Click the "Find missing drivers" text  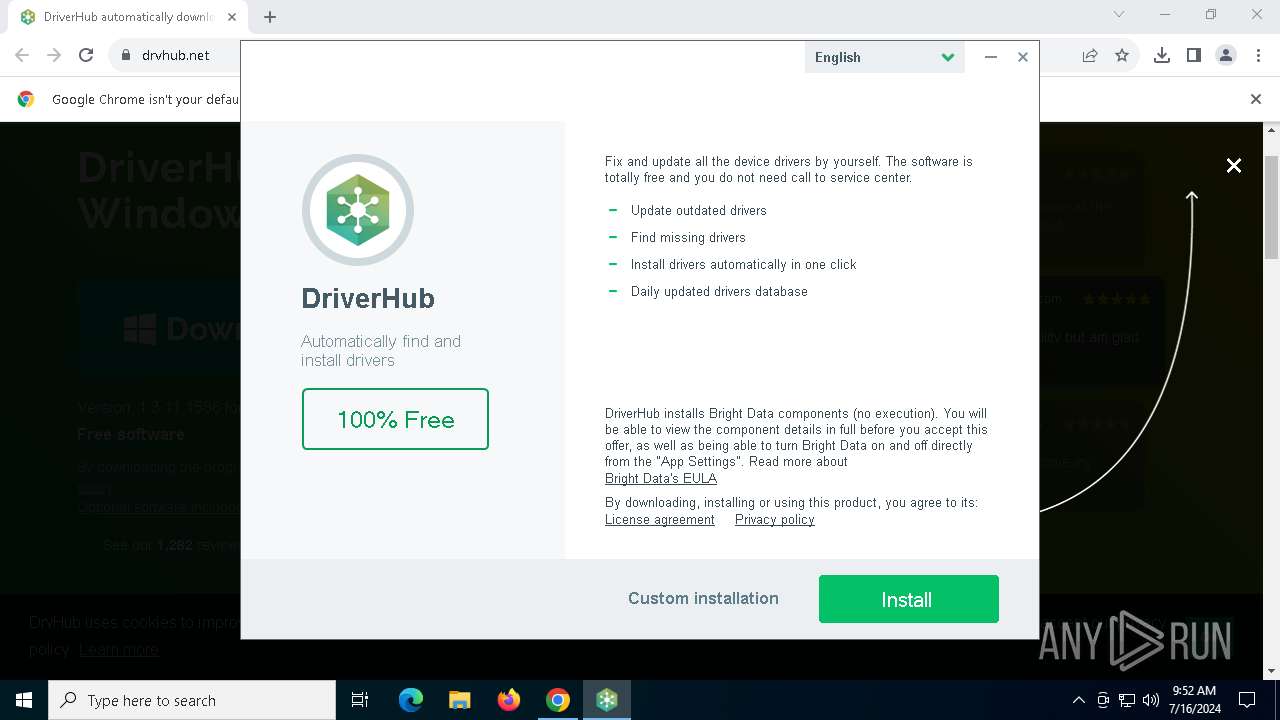688,237
